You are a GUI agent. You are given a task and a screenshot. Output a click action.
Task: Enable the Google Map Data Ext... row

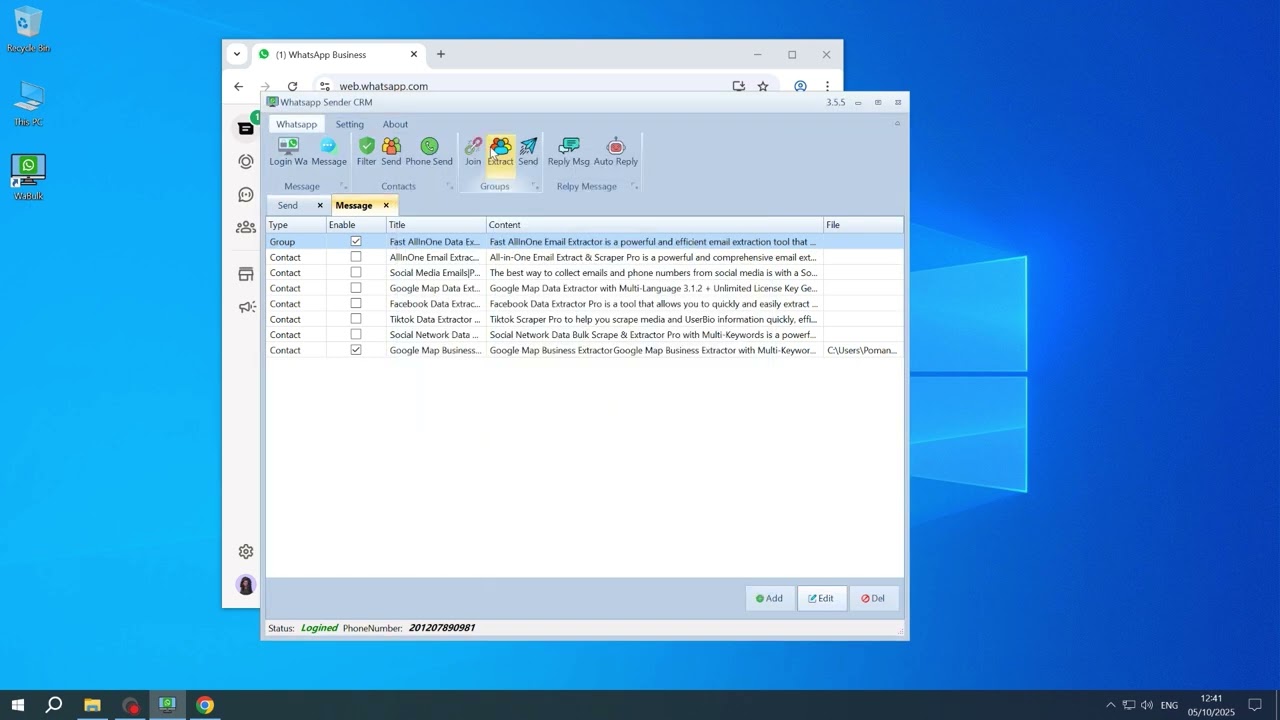[356, 288]
